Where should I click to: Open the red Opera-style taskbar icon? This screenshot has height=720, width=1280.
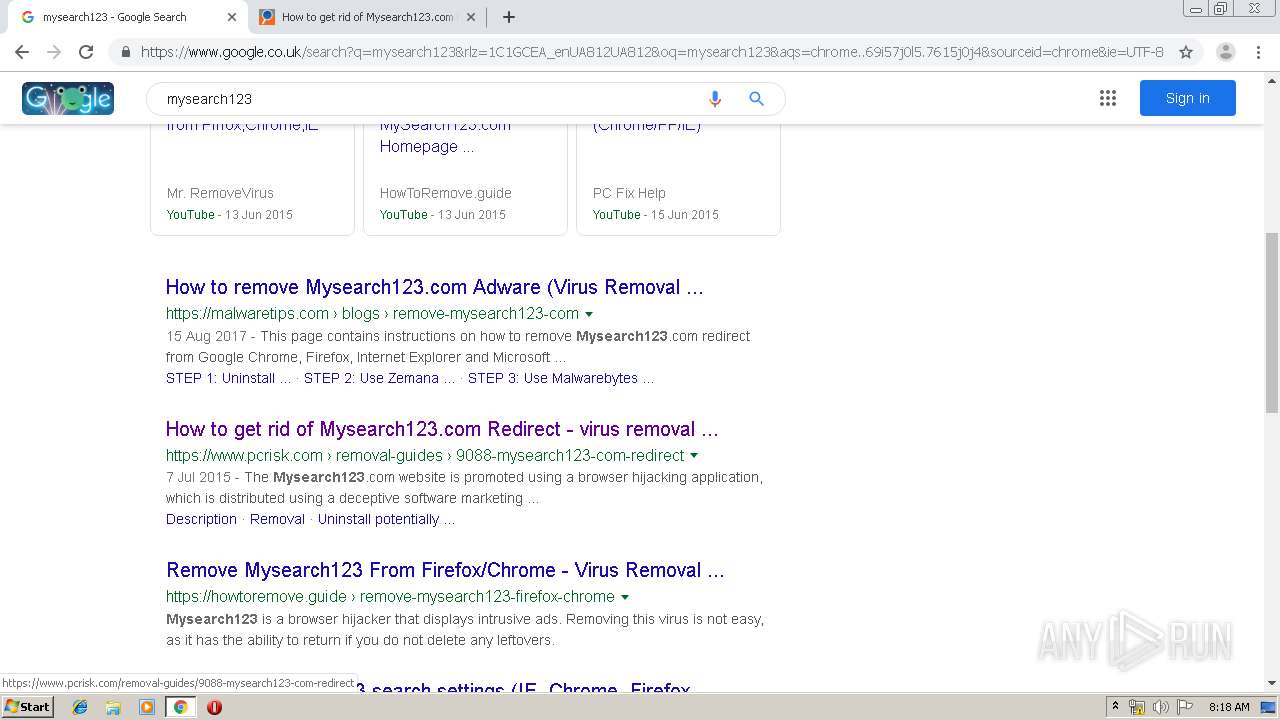pyautogui.click(x=214, y=707)
